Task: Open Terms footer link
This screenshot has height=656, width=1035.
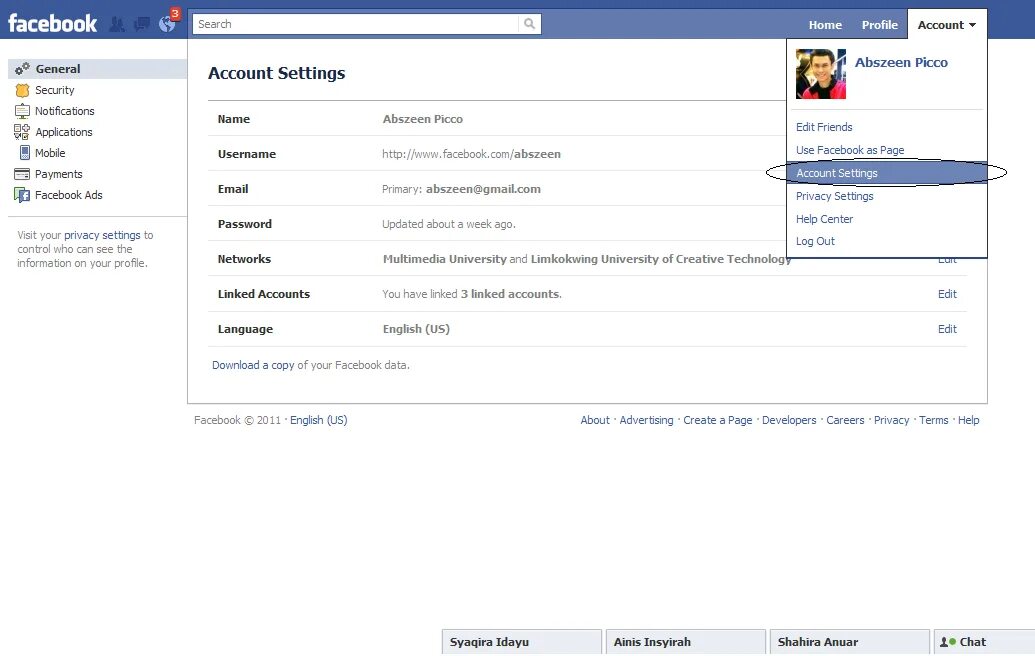Action: (x=933, y=420)
